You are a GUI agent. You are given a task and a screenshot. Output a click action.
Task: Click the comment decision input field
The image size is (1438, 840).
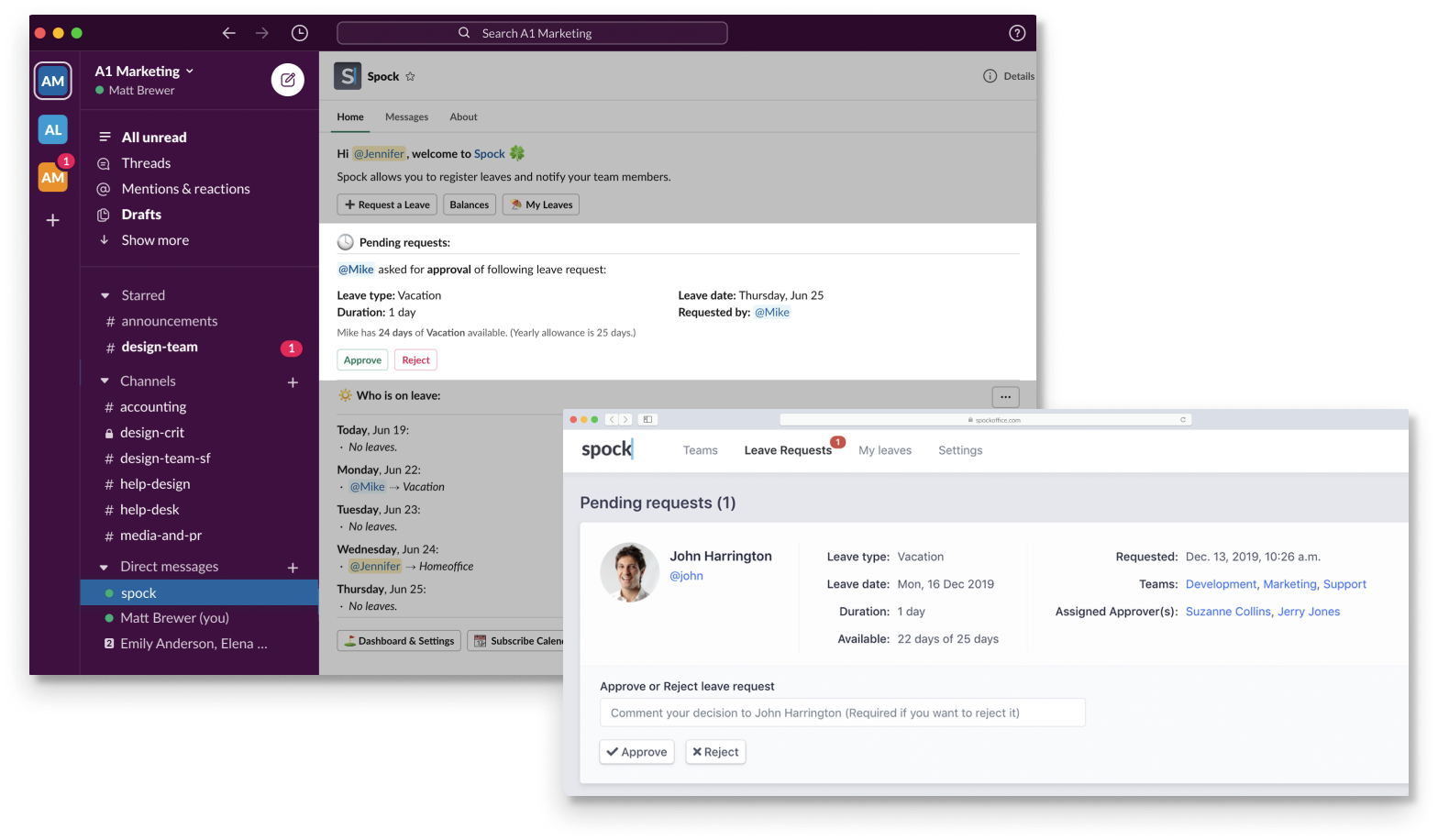(x=843, y=713)
